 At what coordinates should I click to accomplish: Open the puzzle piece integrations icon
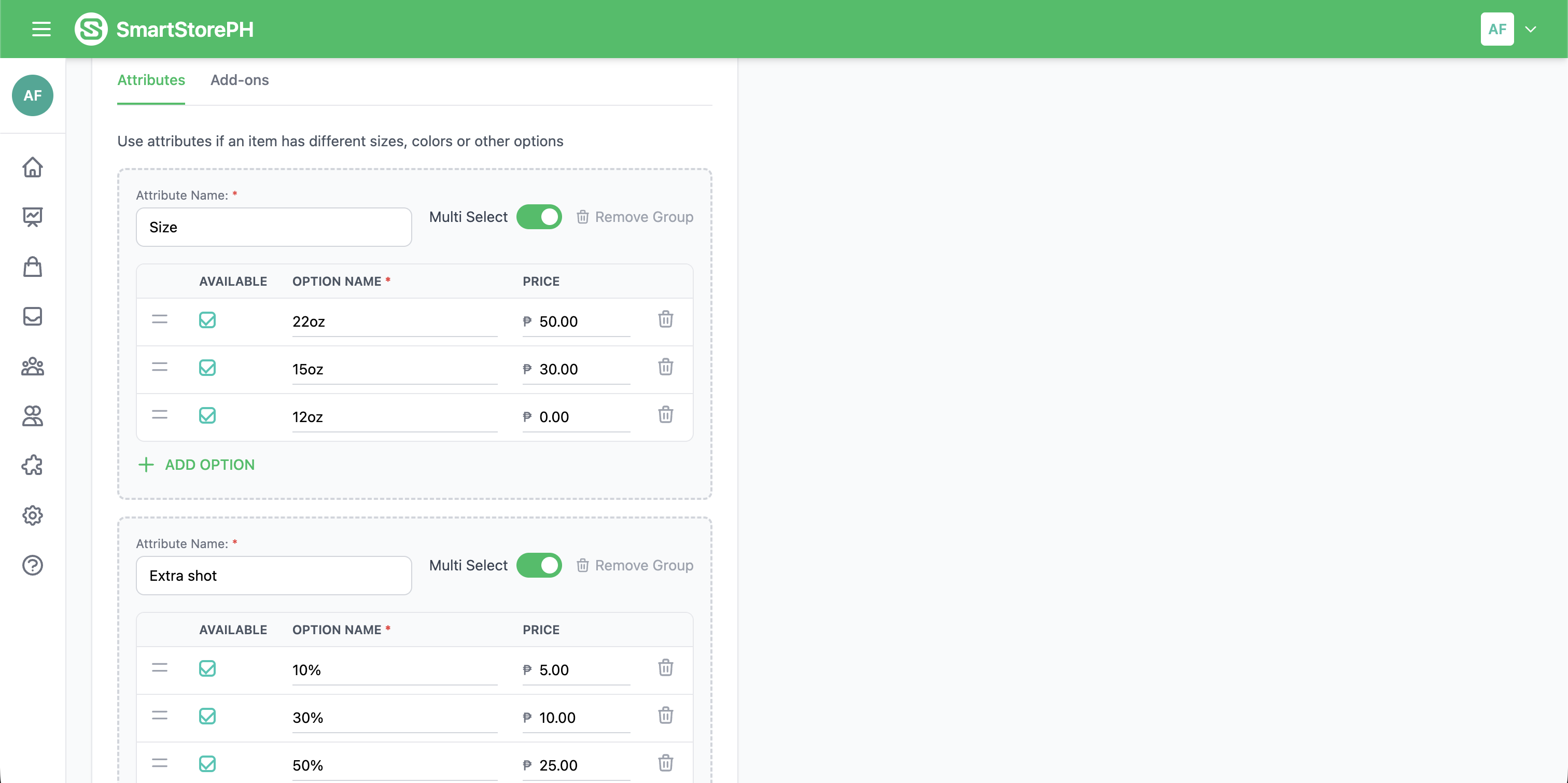(32, 466)
